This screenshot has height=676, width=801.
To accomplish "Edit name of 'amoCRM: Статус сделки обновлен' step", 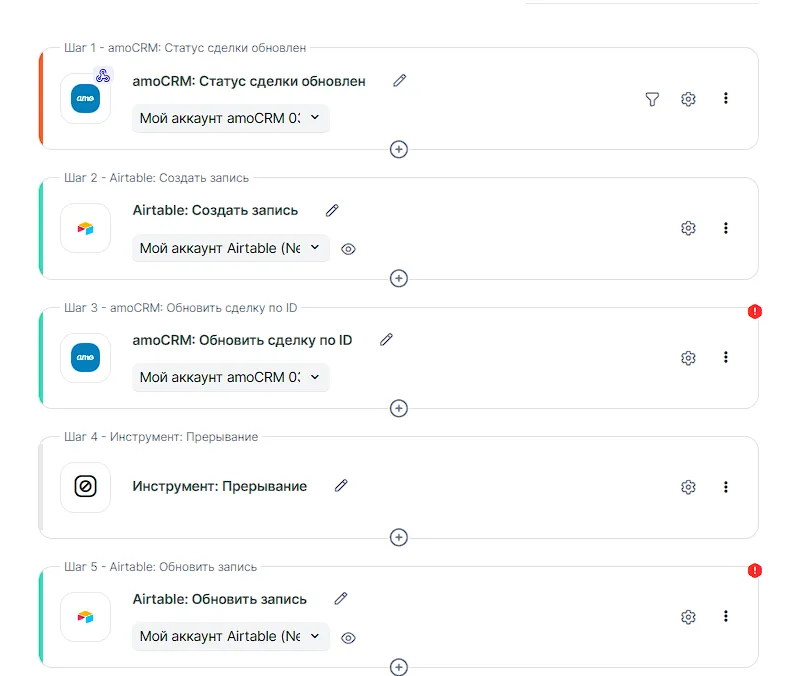I will [x=400, y=81].
